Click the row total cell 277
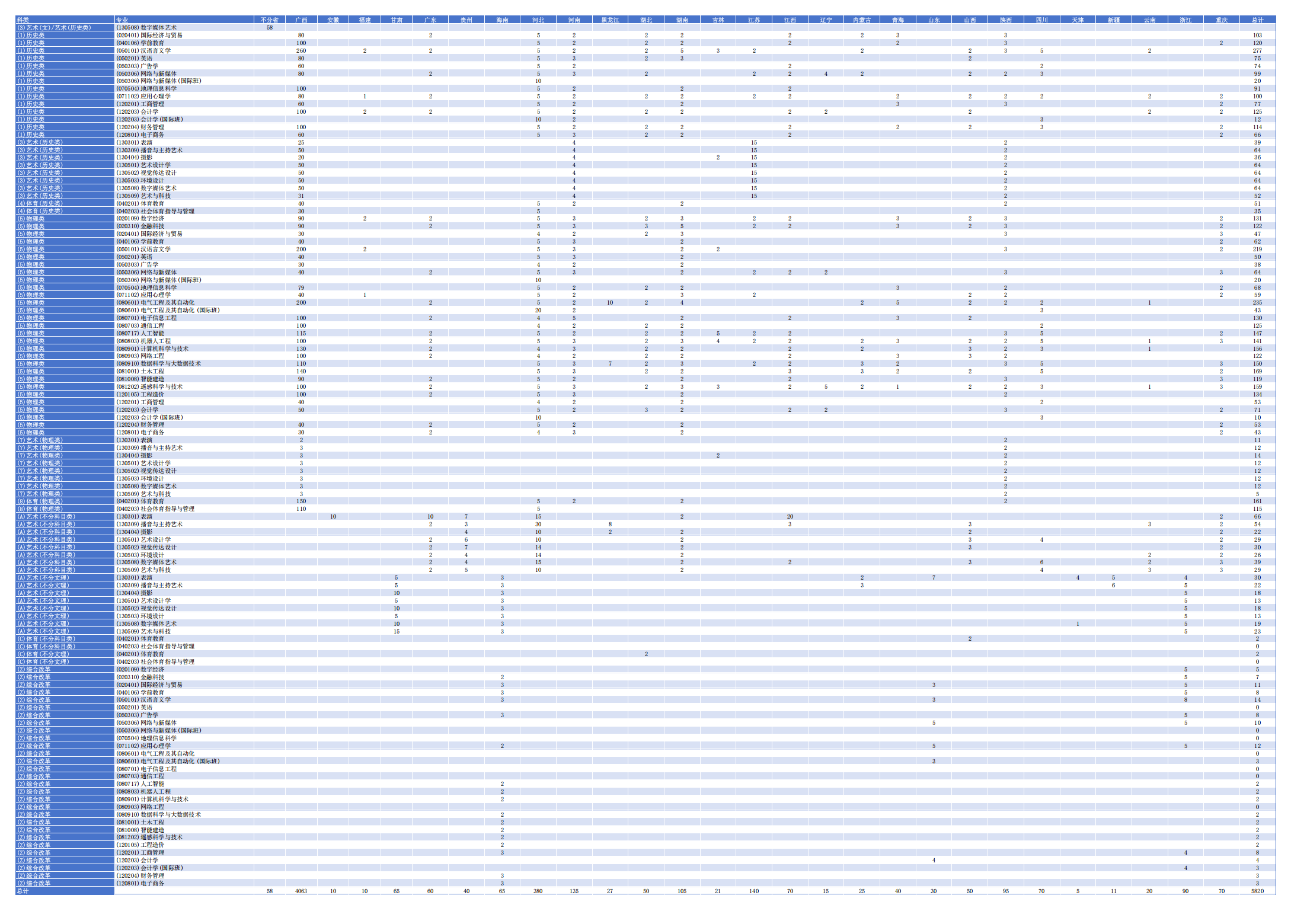The width and height of the screenshot is (1307, 924). (x=1257, y=51)
